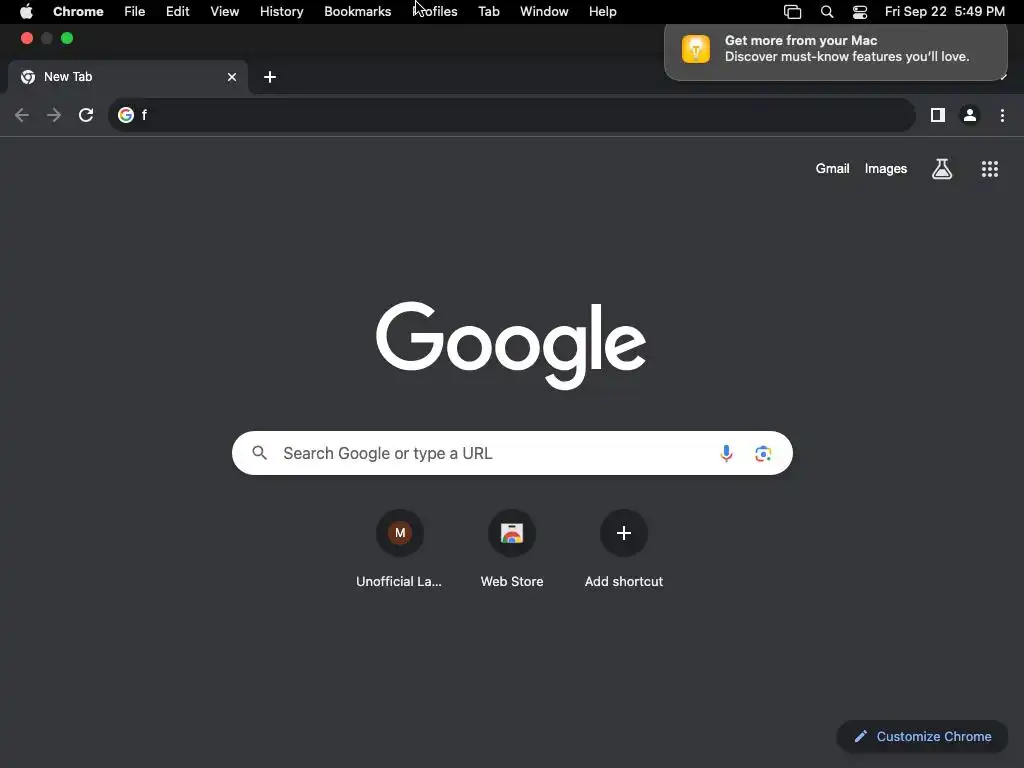Click the date and time in menu bar
Screen dimensions: 1024x768
pos(945,12)
